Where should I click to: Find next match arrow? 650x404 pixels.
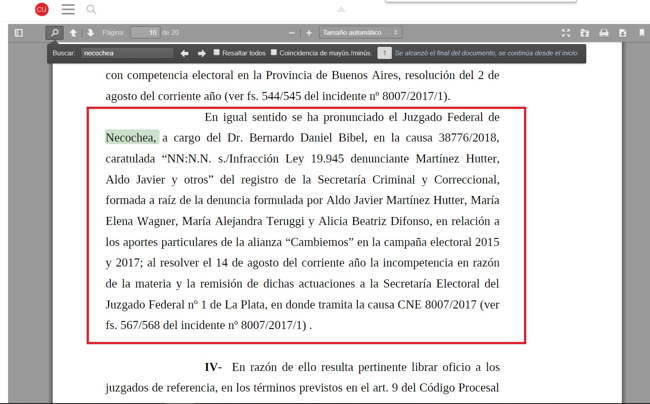201,53
